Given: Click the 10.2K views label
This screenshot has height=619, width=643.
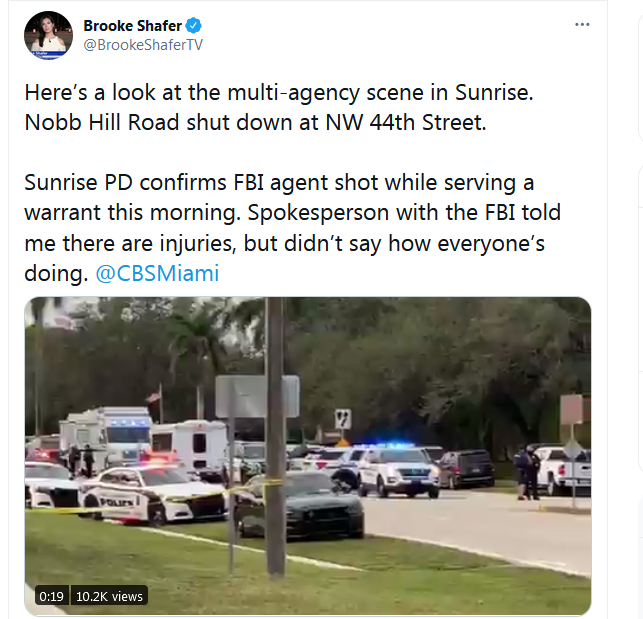Looking at the screenshot, I should coord(109,596).
